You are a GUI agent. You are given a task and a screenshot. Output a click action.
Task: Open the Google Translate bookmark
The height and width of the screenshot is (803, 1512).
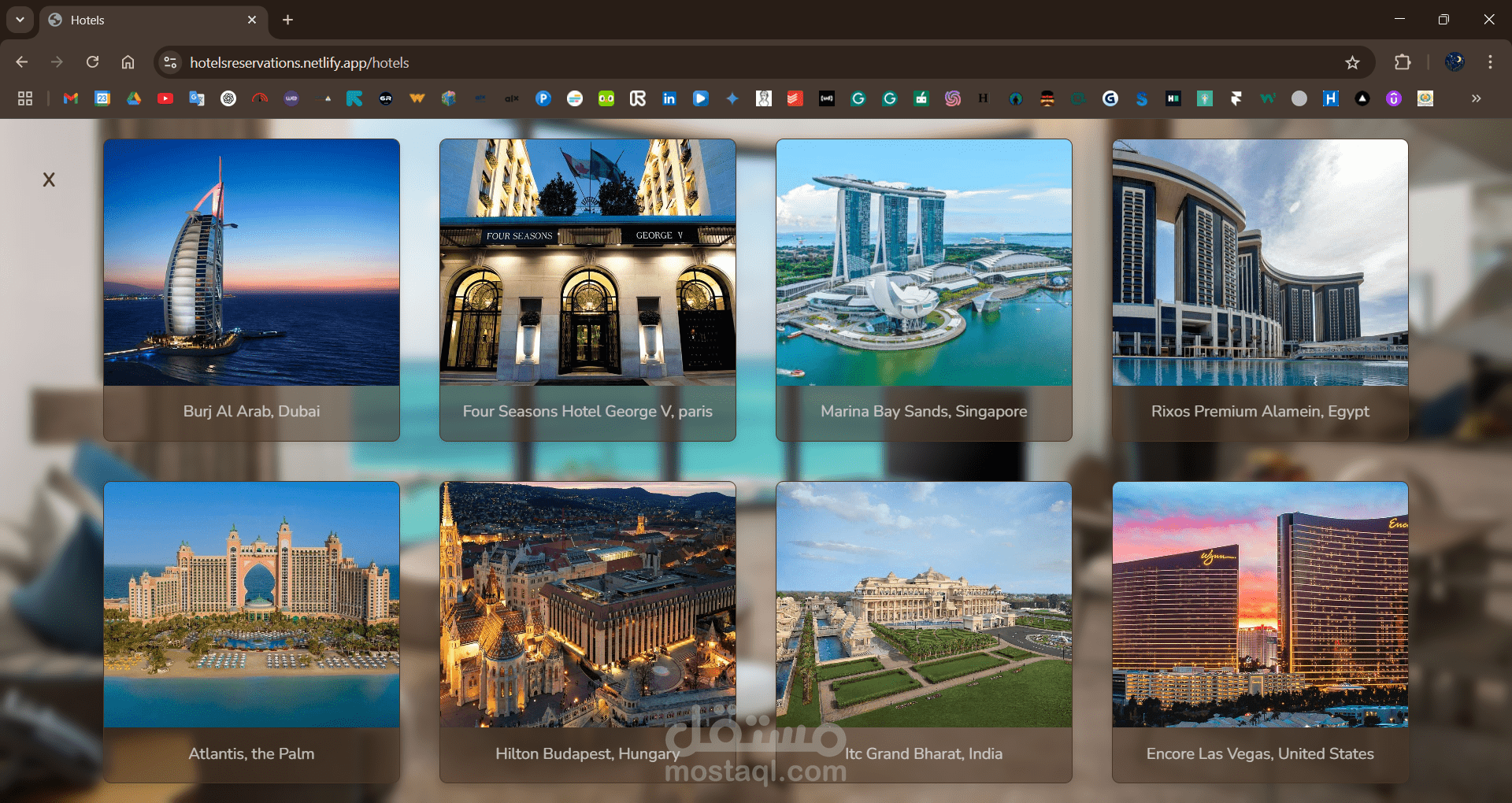pyautogui.click(x=197, y=98)
